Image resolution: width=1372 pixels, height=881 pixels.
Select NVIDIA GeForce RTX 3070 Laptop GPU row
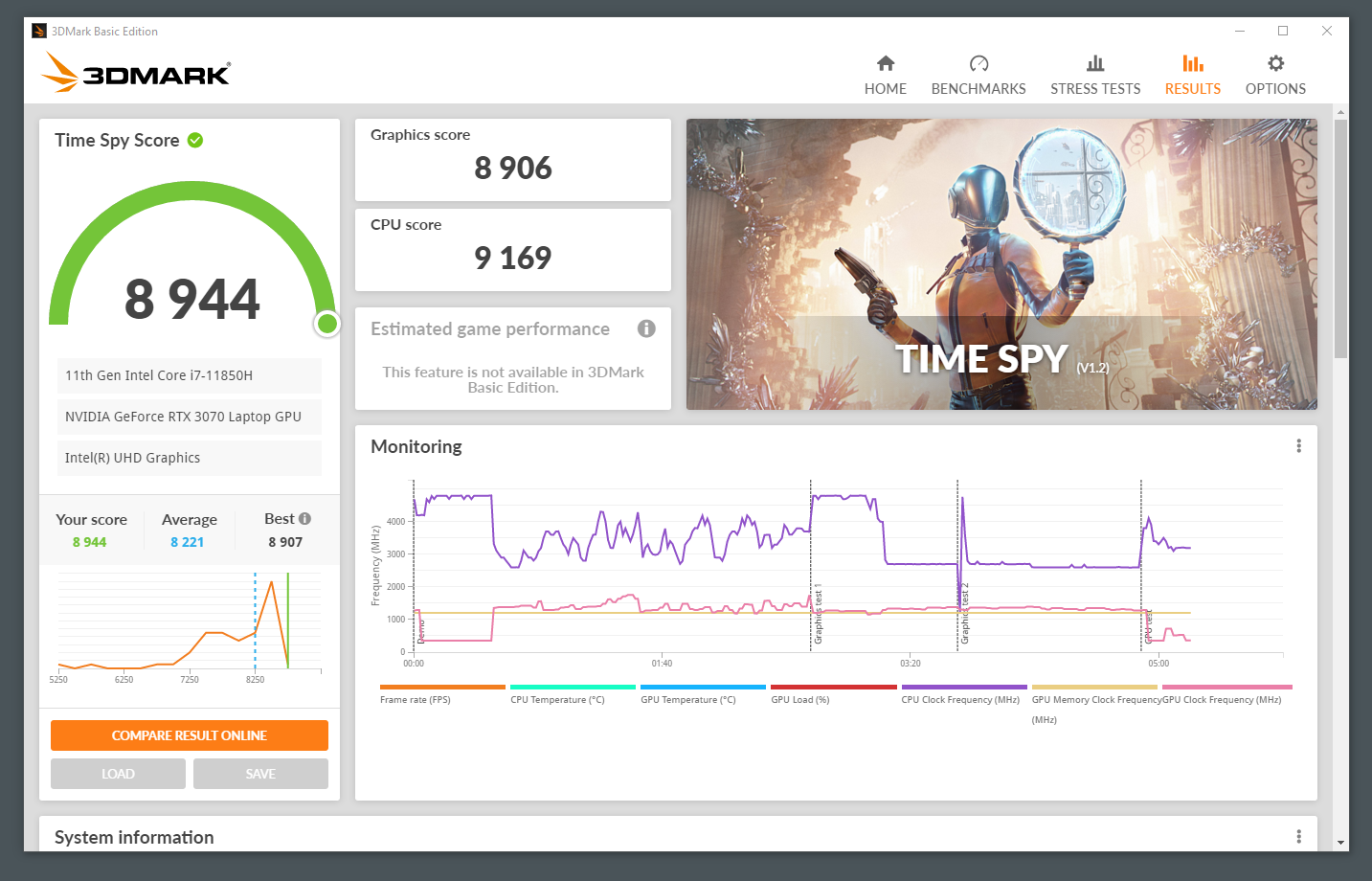pyautogui.click(x=188, y=417)
